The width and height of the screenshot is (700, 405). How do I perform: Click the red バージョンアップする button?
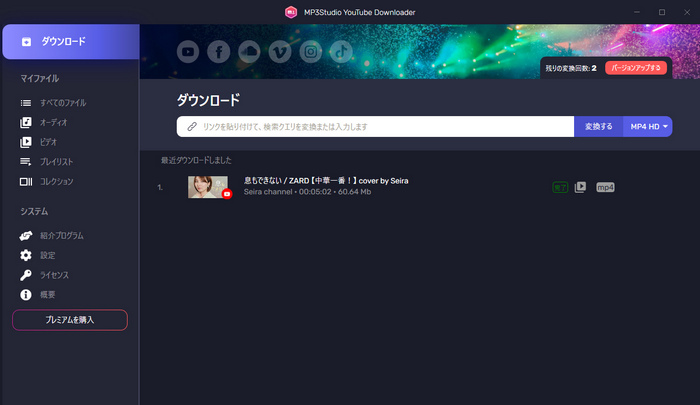click(636, 68)
